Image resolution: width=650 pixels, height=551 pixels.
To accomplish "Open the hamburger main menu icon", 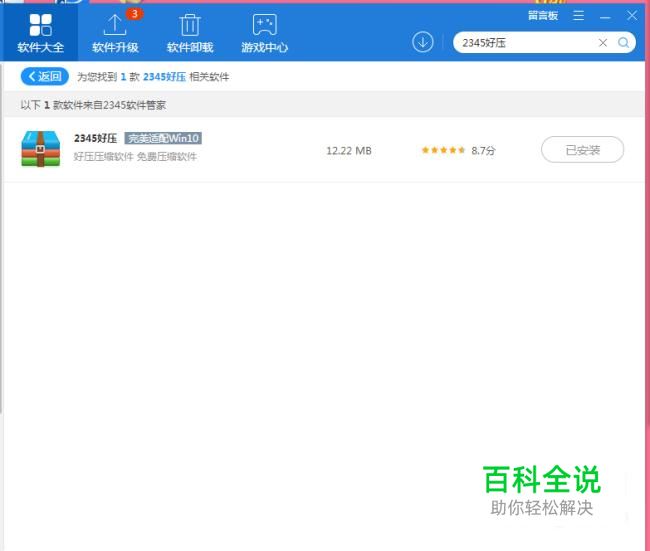I will coord(578,16).
